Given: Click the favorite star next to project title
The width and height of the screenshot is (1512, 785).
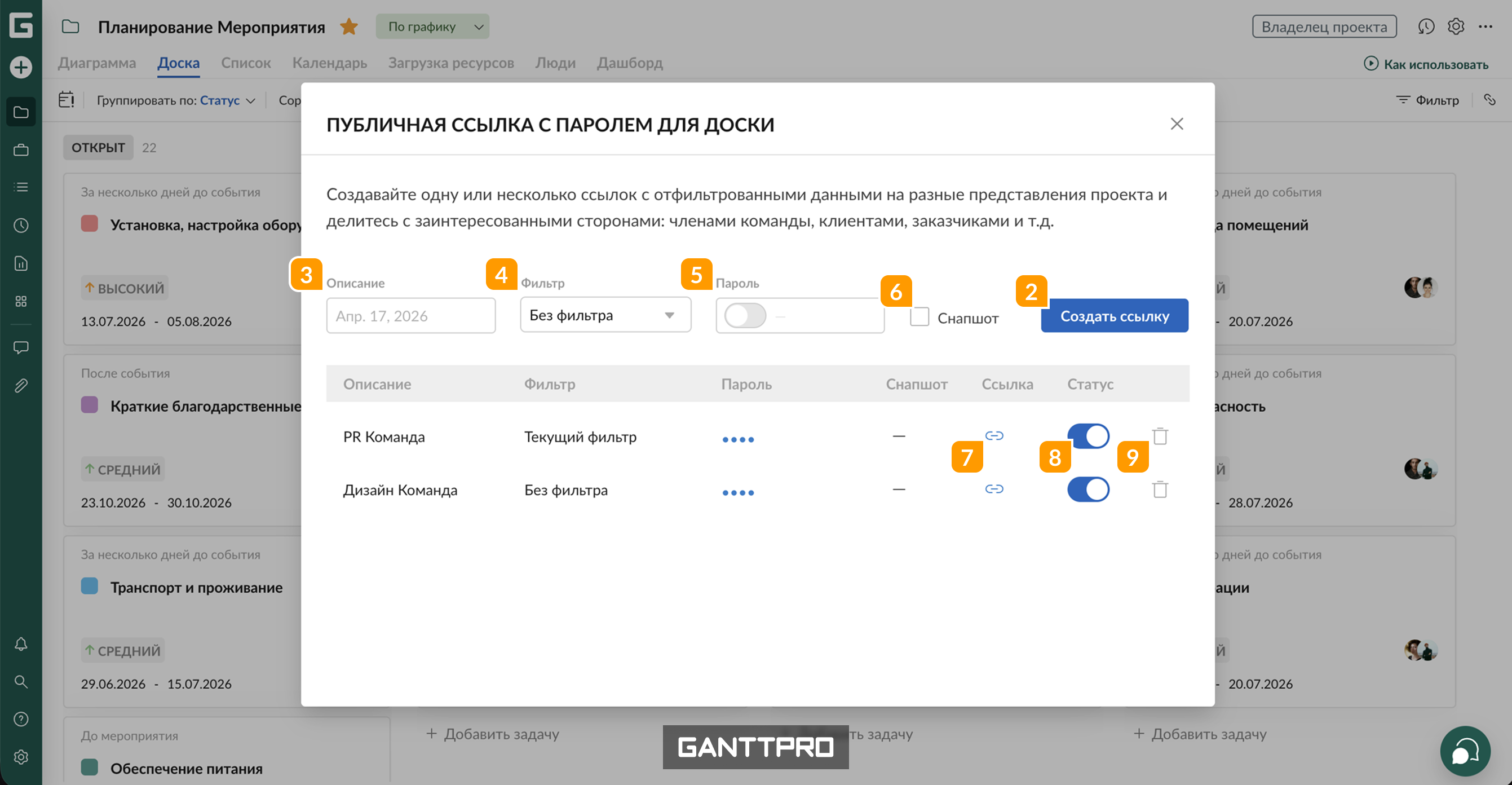Looking at the screenshot, I should (348, 27).
